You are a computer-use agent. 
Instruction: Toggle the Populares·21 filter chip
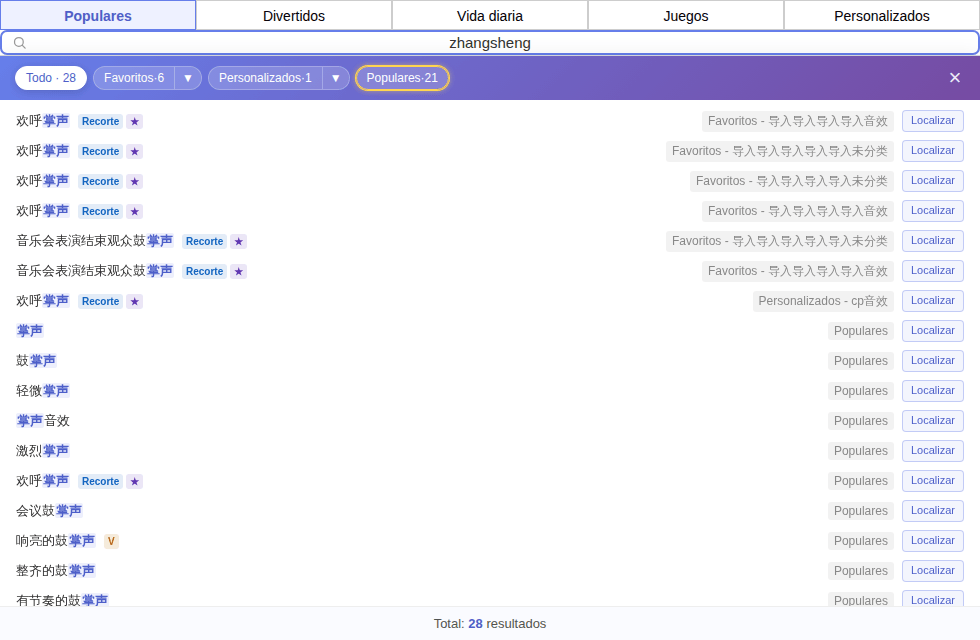click(402, 78)
